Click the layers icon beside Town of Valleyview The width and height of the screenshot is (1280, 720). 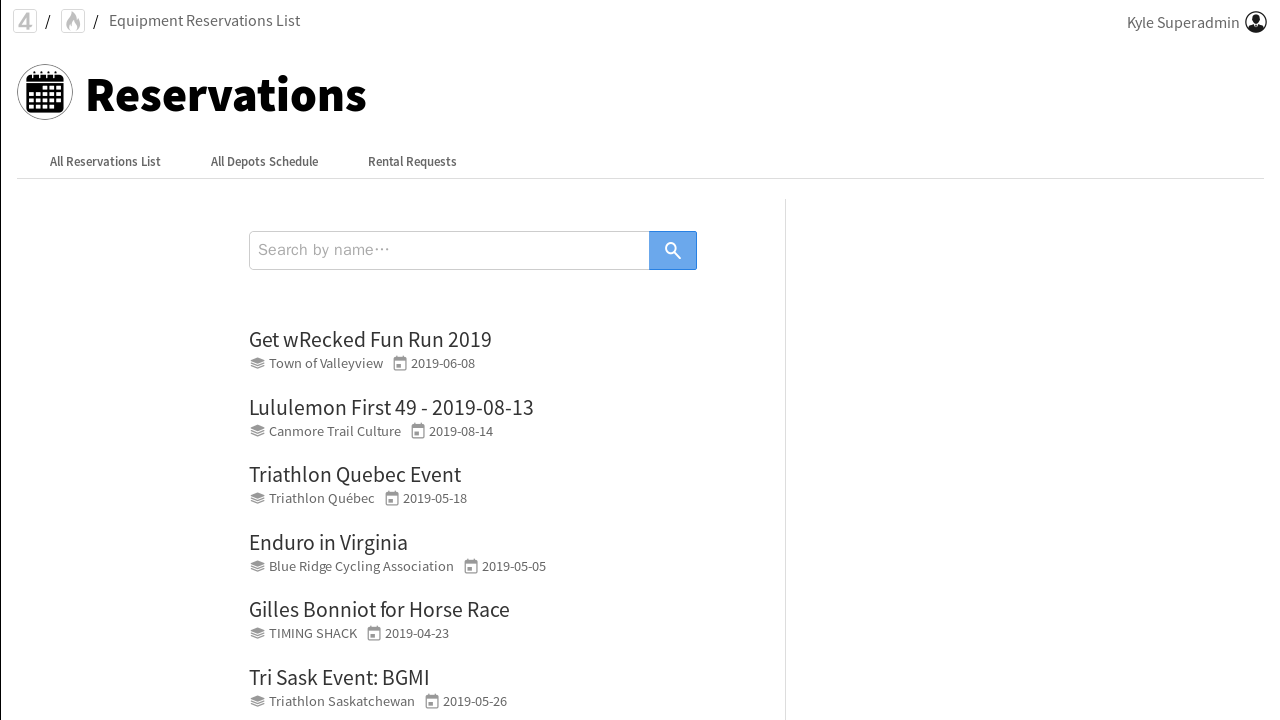point(257,364)
